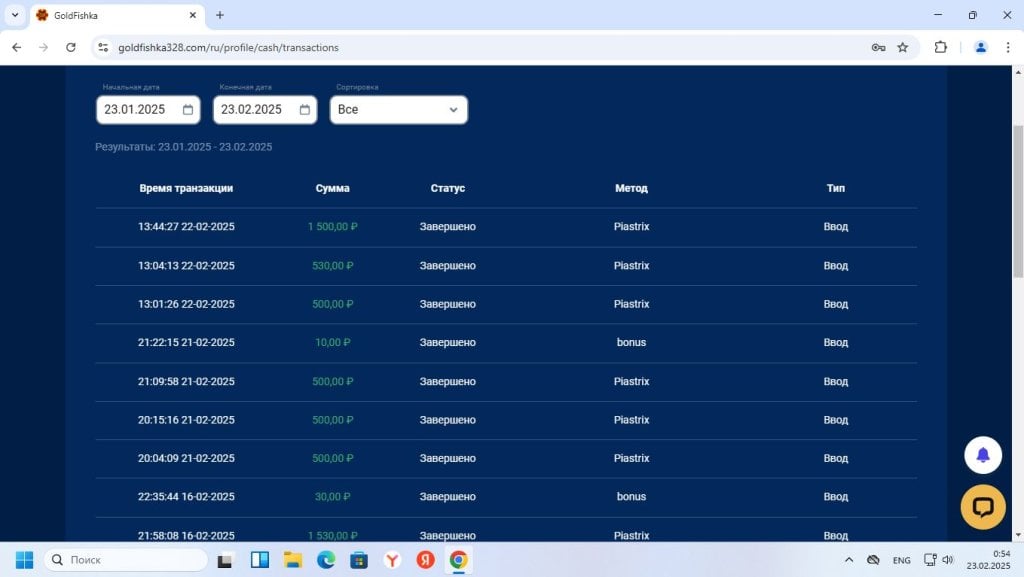Open the Windows Start menu
The height and width of the screenshot is (577, 1024).
tap(24, 559)
